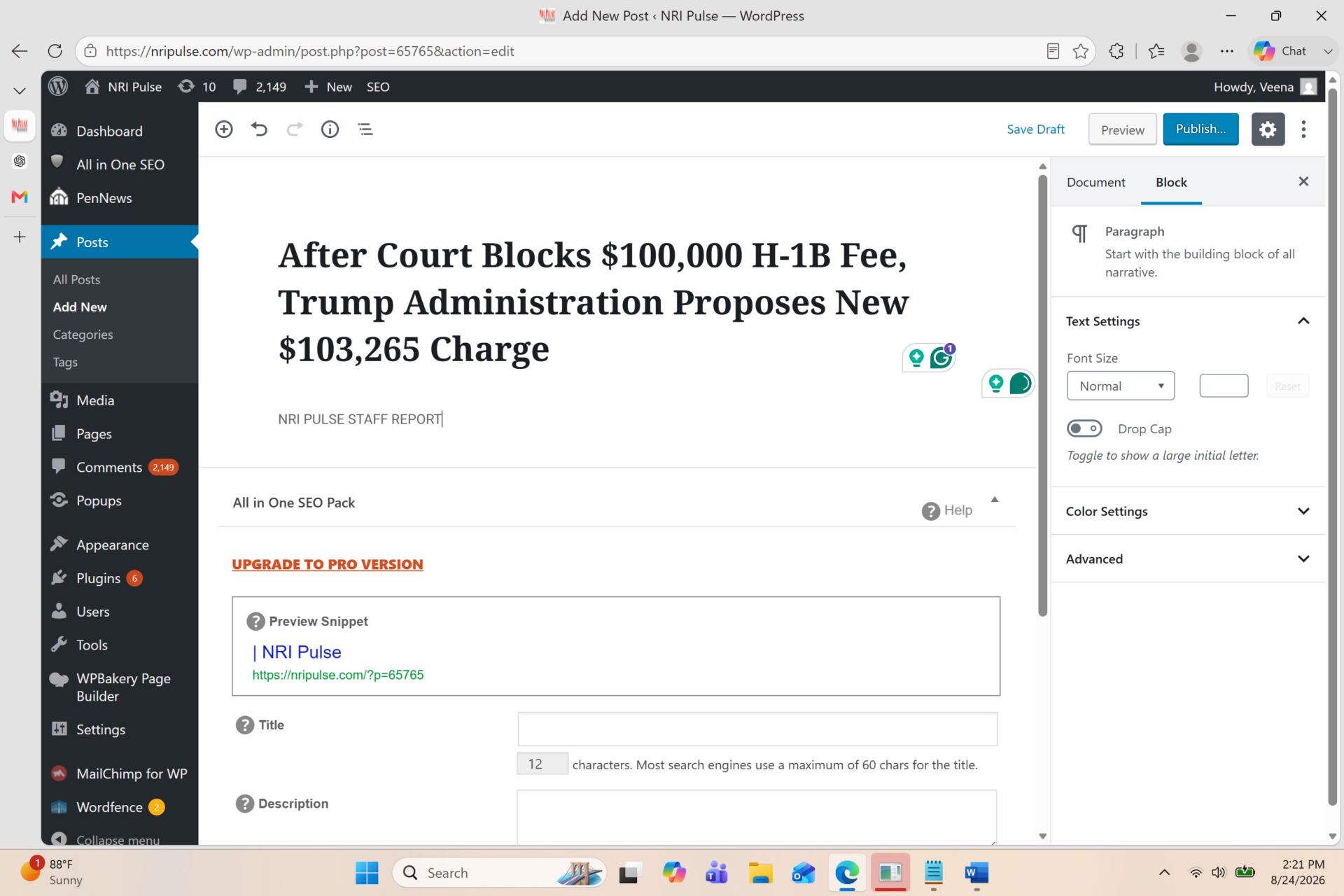Click the WordPress logo in admin bar
The image size is (1344, 896).
pyautogui.click(x=58, y=87)
